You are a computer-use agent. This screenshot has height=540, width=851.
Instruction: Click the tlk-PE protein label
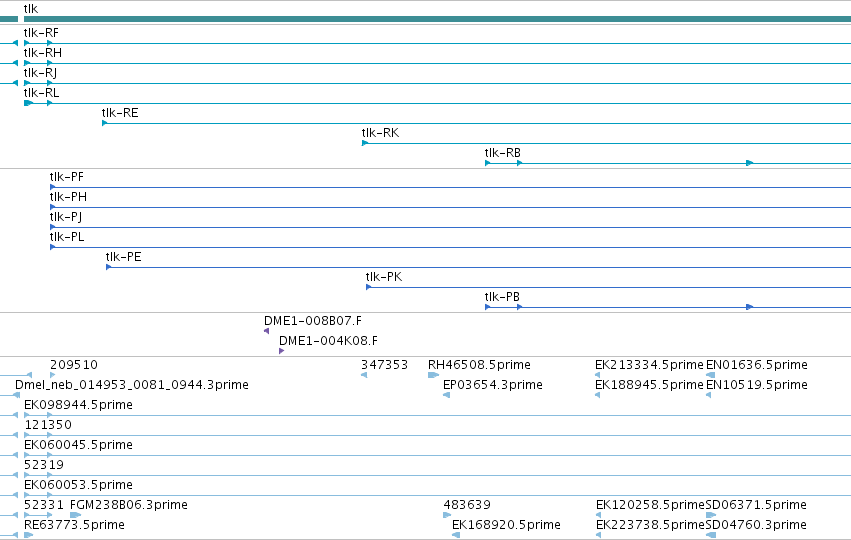[x=124, y=257]
